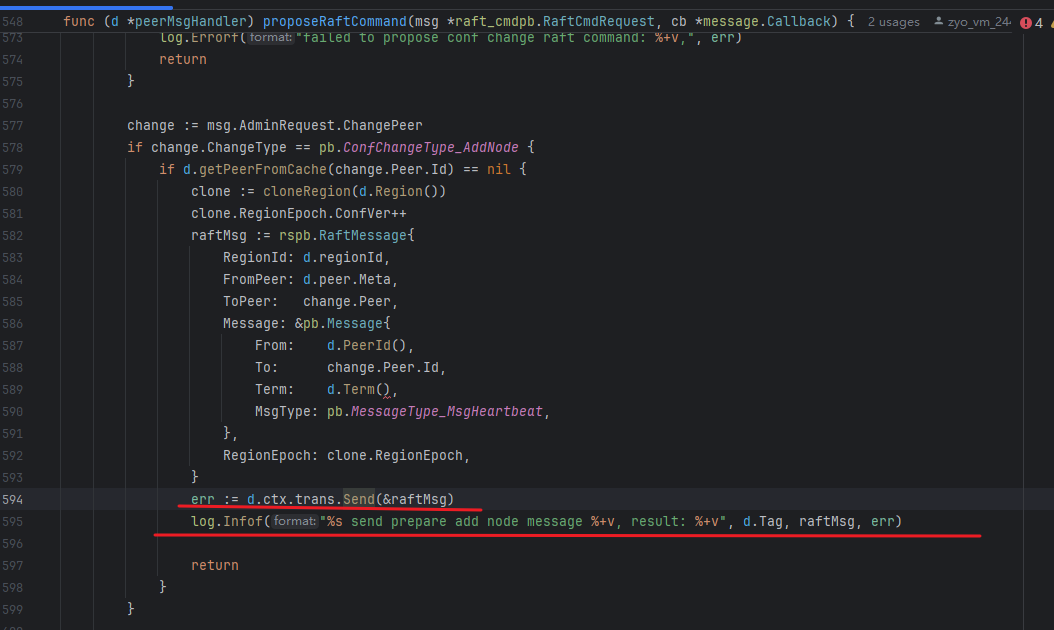Screen dimensions: 1054x630
Task: Click line number 594 in the gutter
Action: tap(12, 500)
